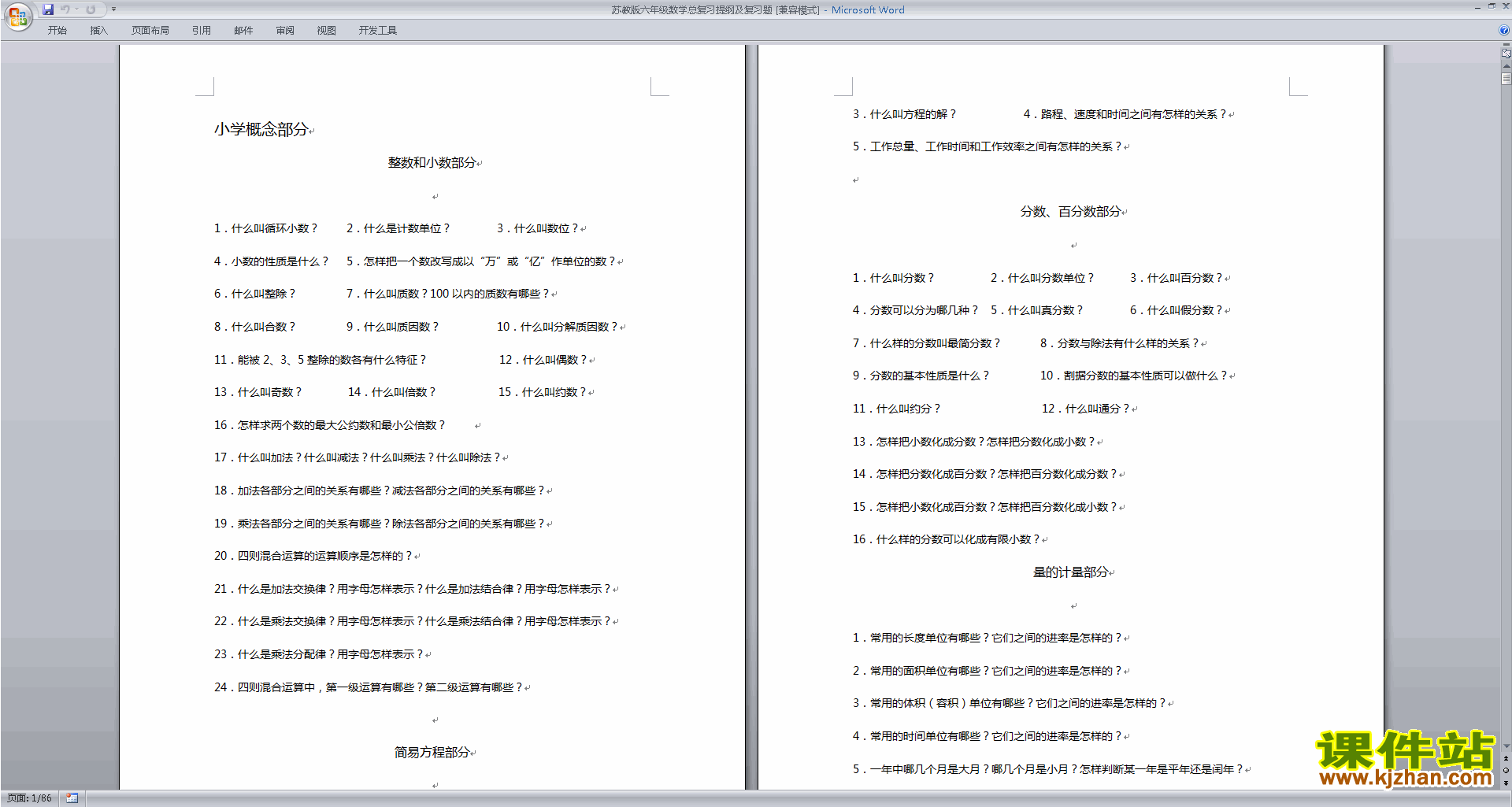Click the text 10．什么叫分解质因数？
The width and height of the screenshot is (1512, 807).
click(x=558, y=327)
